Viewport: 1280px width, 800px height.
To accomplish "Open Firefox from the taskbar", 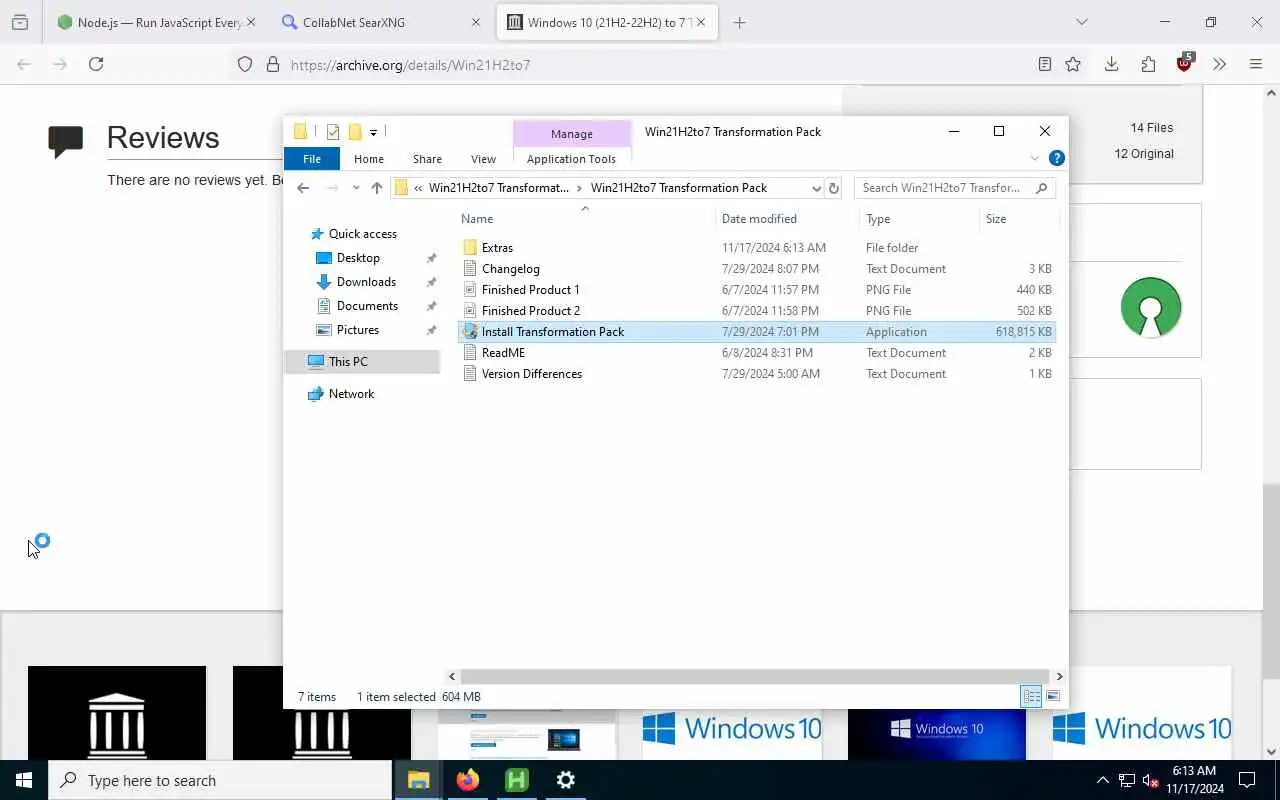I will [468, 780].
